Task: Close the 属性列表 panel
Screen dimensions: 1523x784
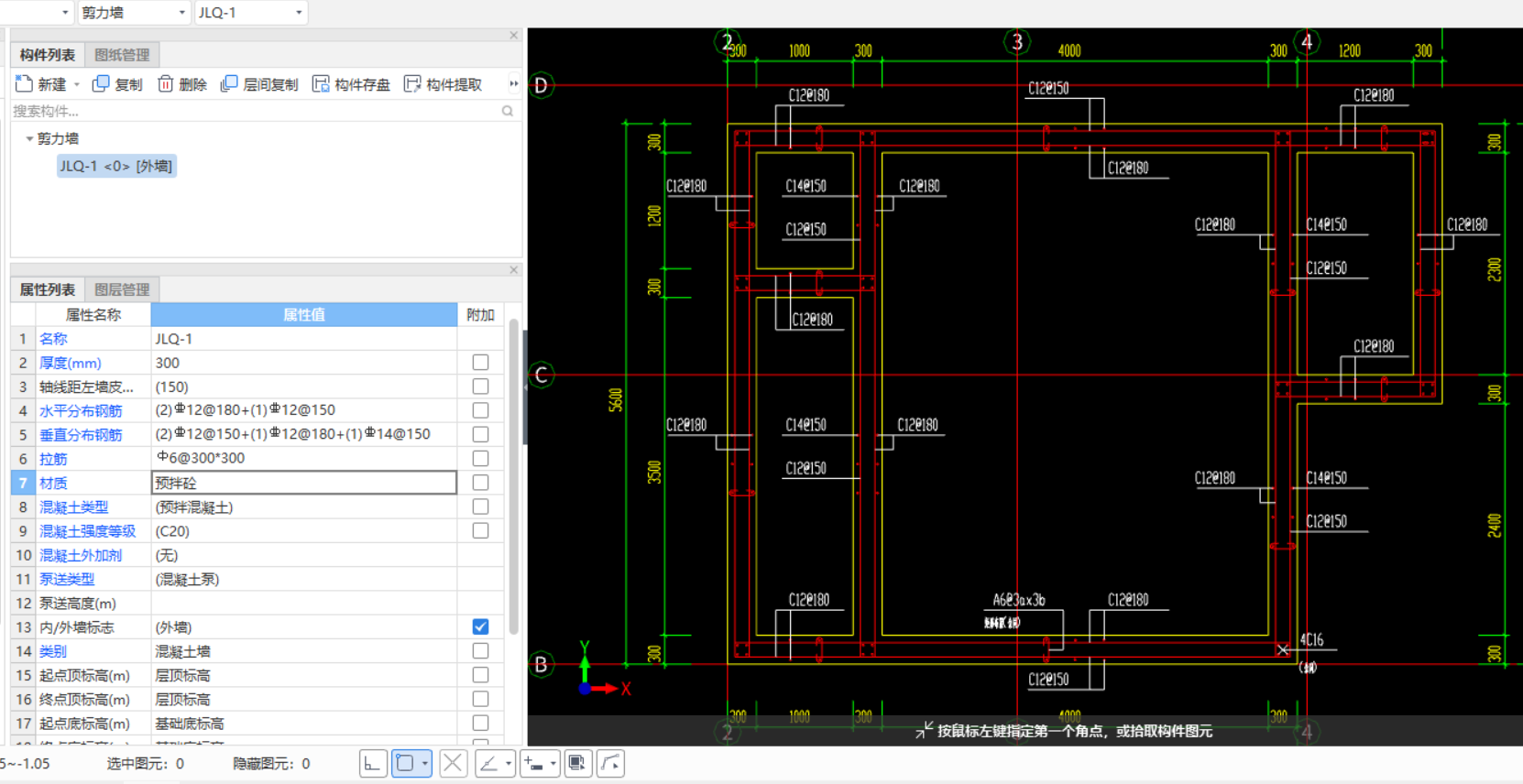Action: [514, 269]
